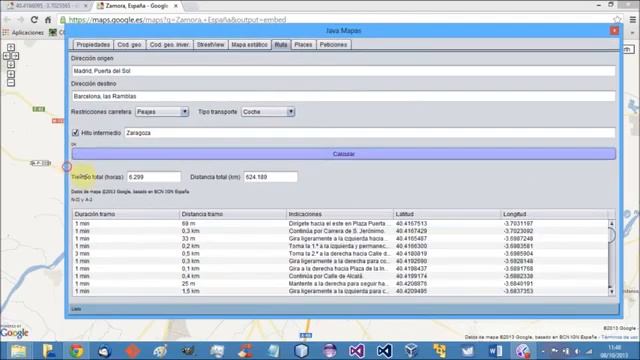Screen dimensions: 640x360
Task: Close the Zamora, España Chrome tab
Action: (x=176, y=6)
